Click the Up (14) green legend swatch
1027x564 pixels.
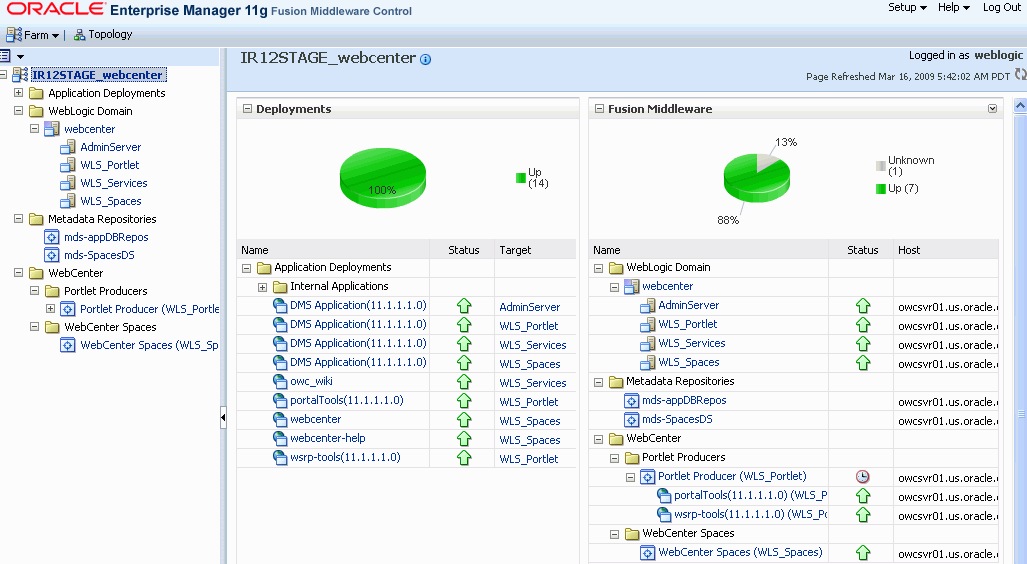coord(521,178)
